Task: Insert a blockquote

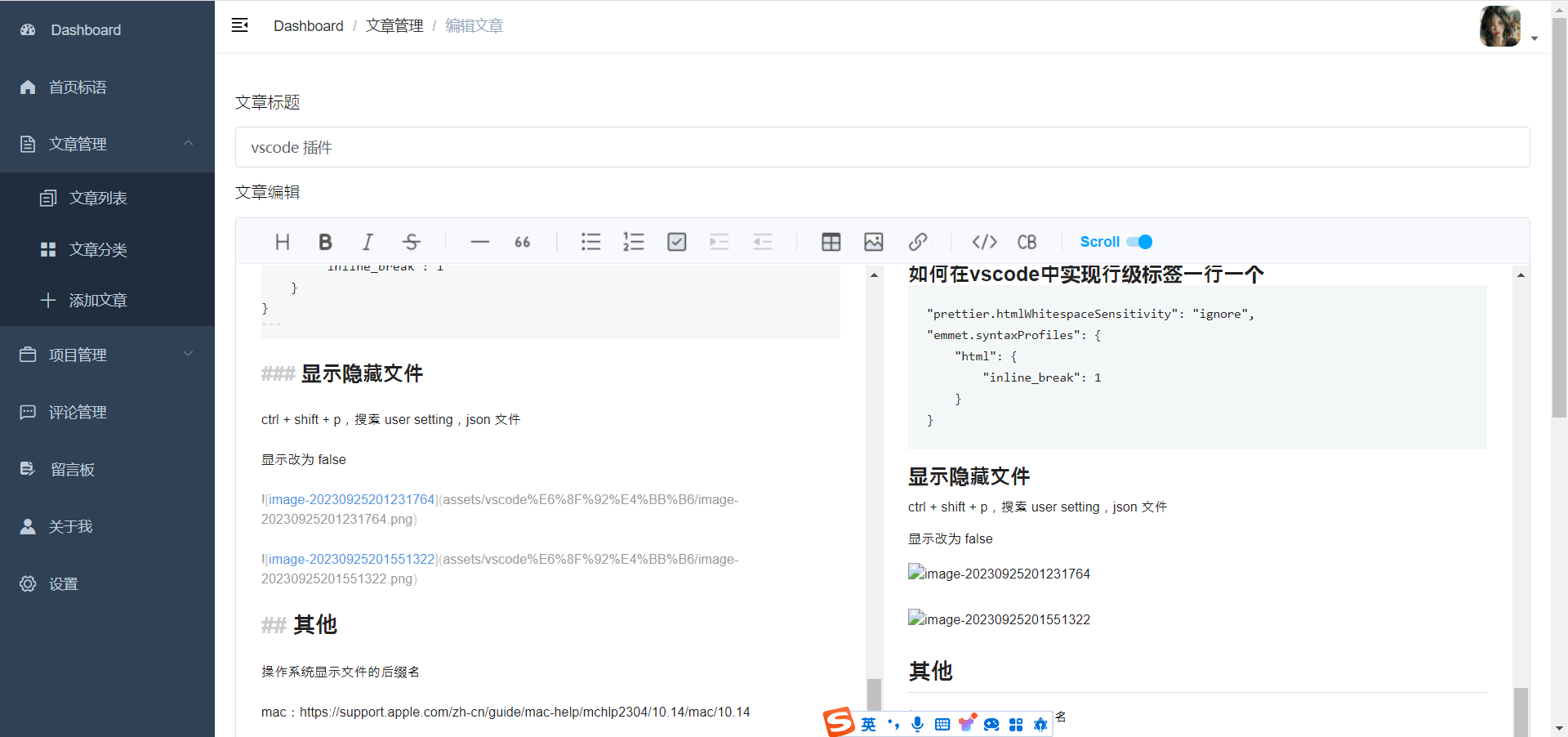Action: [x=523, y=242]
